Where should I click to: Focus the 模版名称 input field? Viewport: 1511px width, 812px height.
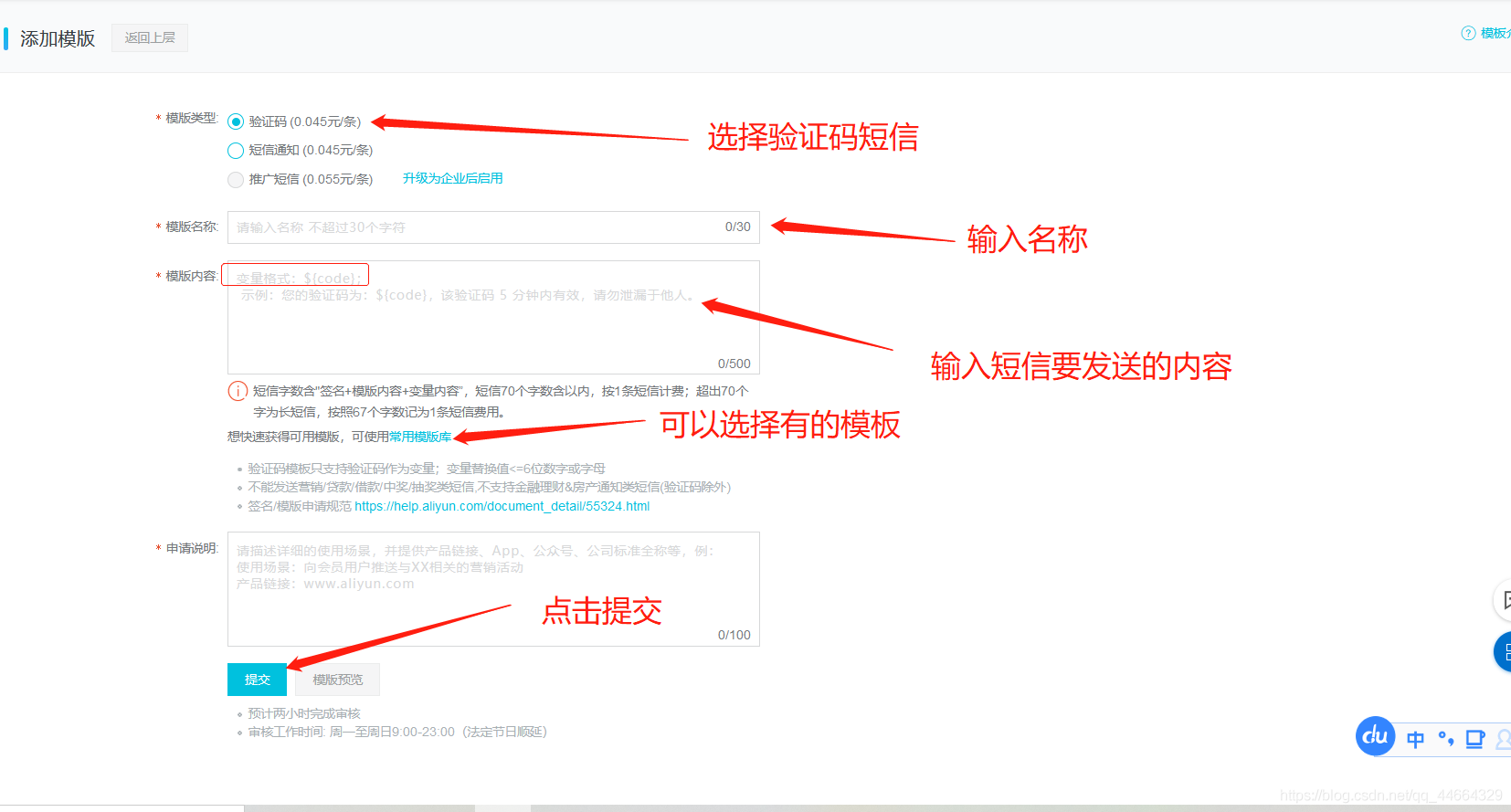coord(493,227)
